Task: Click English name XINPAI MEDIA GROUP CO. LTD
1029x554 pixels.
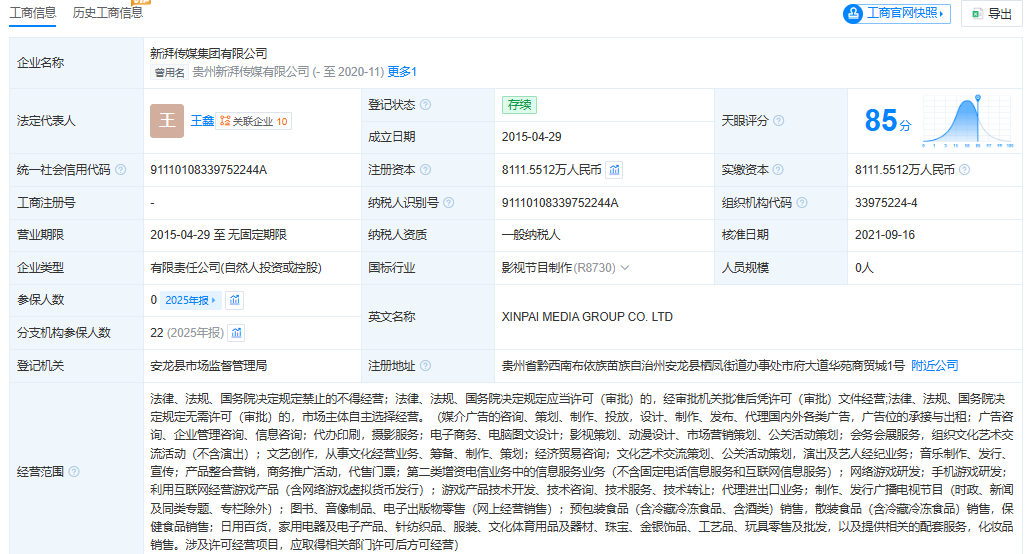Action: tap(587, 317)
